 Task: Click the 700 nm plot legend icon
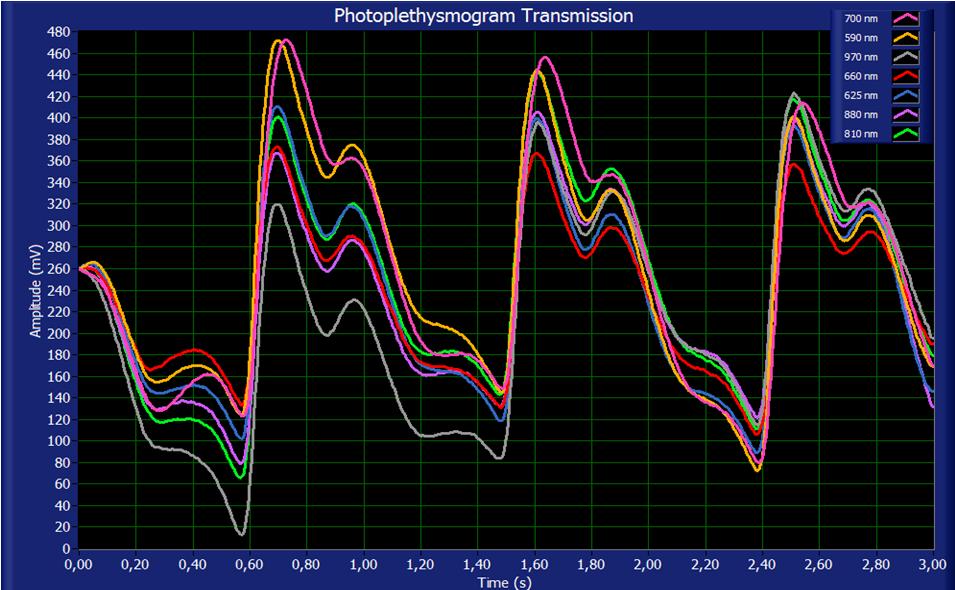pos(905,18)
